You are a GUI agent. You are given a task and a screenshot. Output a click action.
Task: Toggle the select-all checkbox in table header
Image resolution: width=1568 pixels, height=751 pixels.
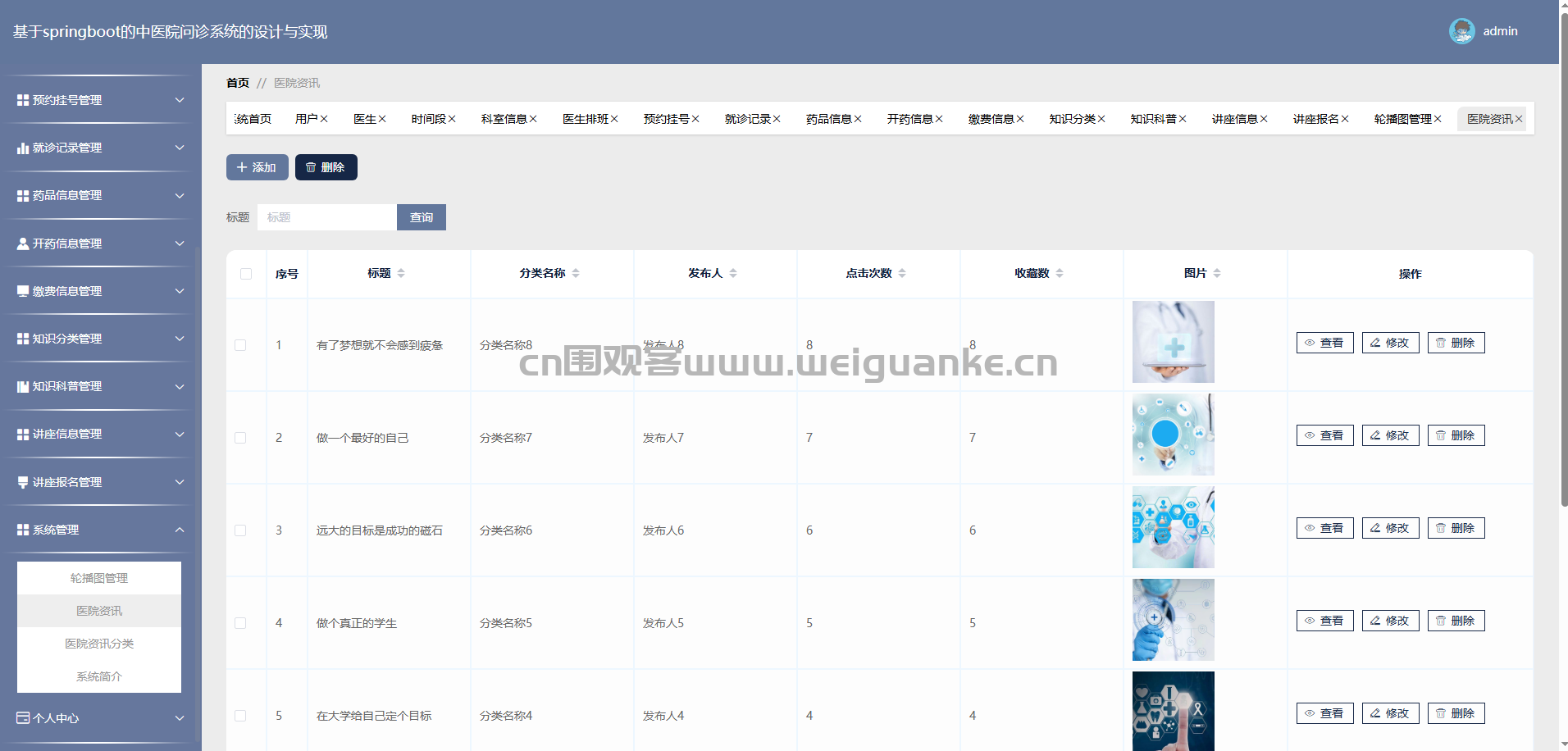tap(246, 274)
